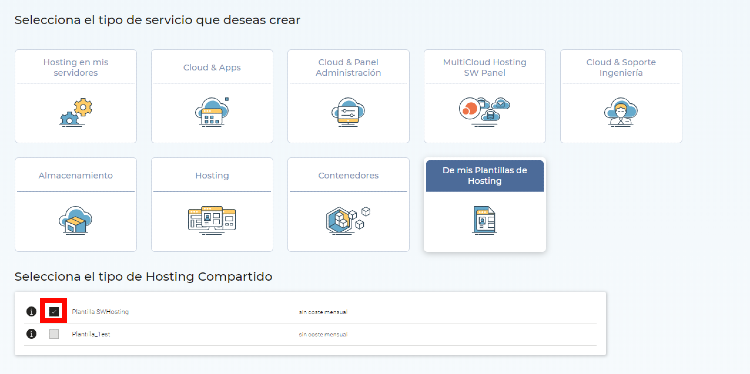
Task: Pick the Cloud & Panel Administración icon
Action: pos(348,111)
